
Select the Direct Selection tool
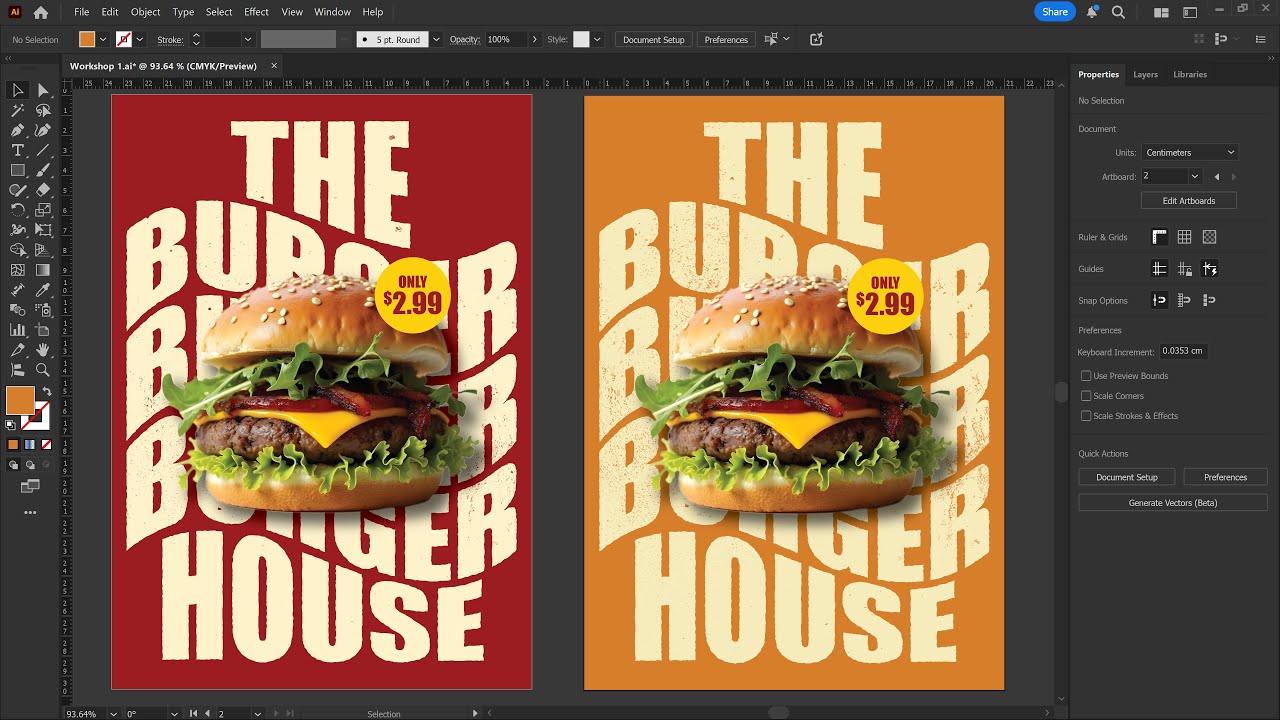coord(43,91)
